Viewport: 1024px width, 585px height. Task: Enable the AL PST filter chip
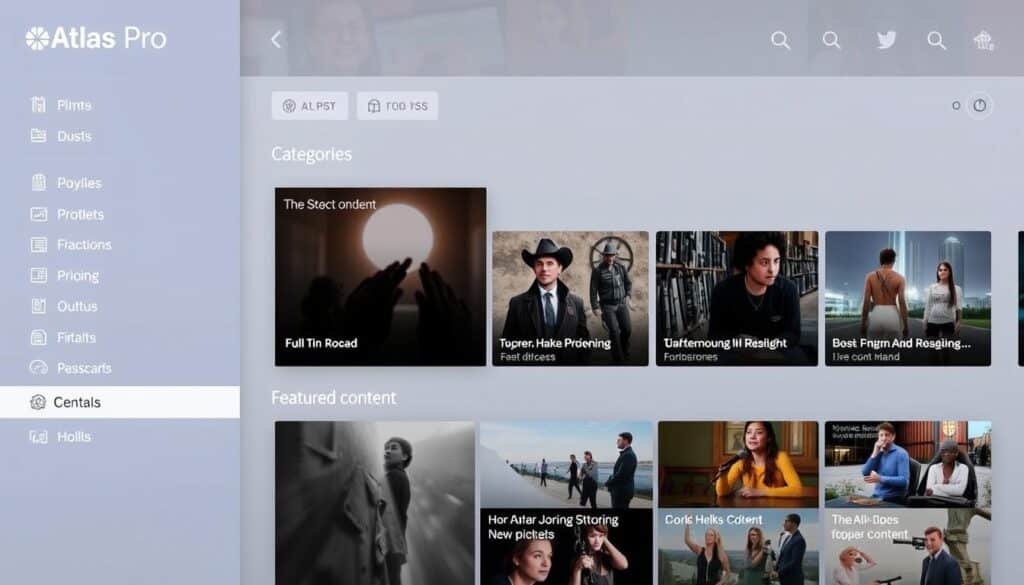tap(309, 105)
